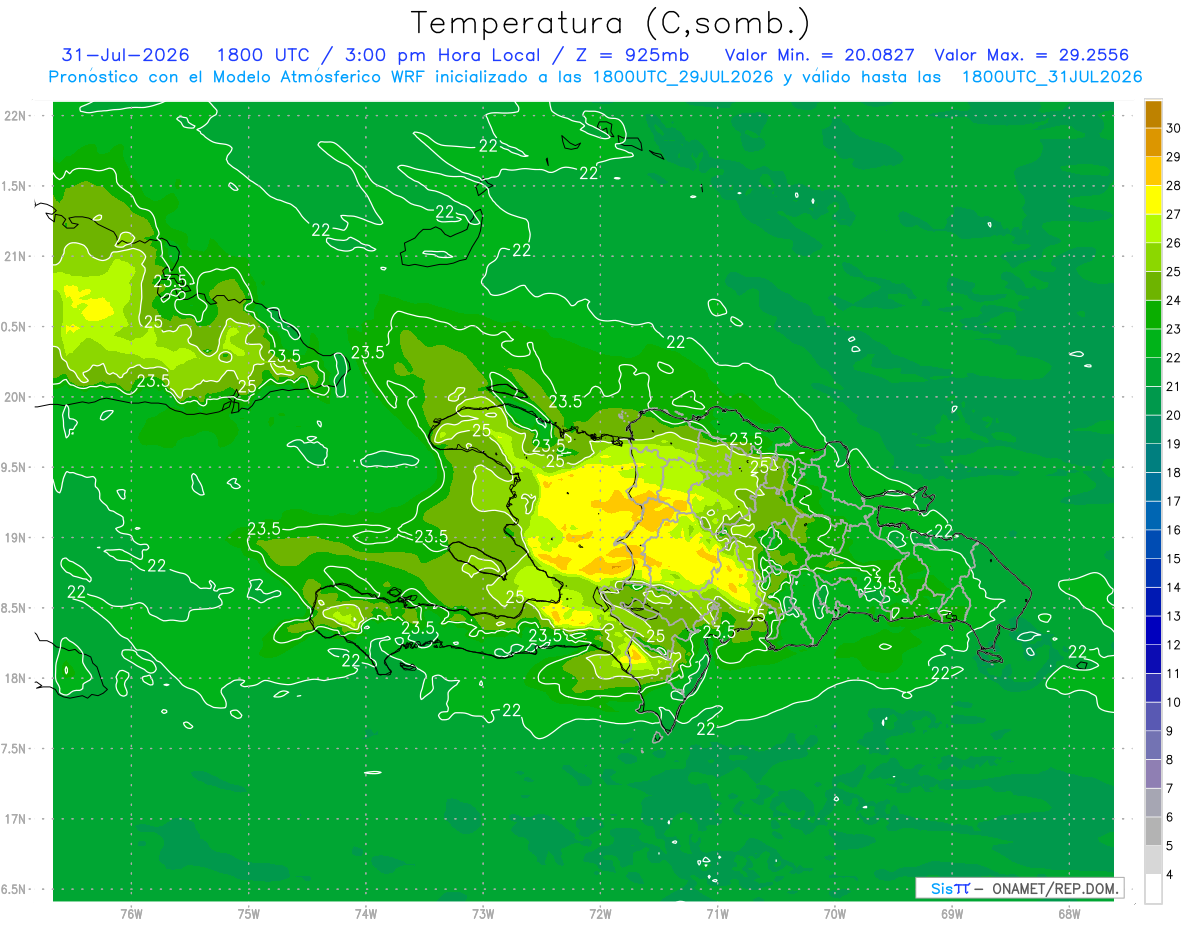
Task: Click the title "Temperatura (C,somb.)"
Action: coord(610,23)
